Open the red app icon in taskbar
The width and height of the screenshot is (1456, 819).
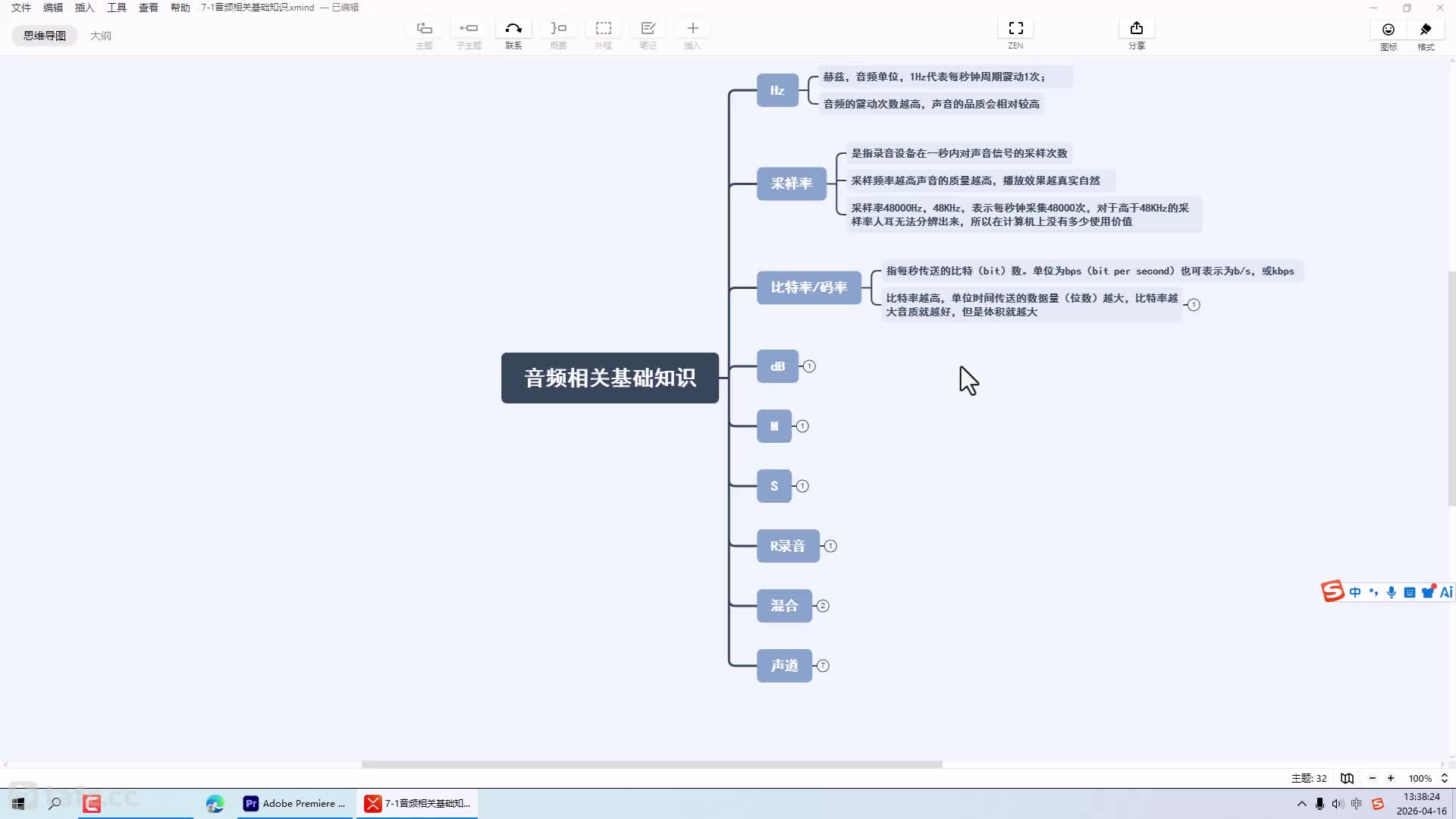(x=92, y=803)
